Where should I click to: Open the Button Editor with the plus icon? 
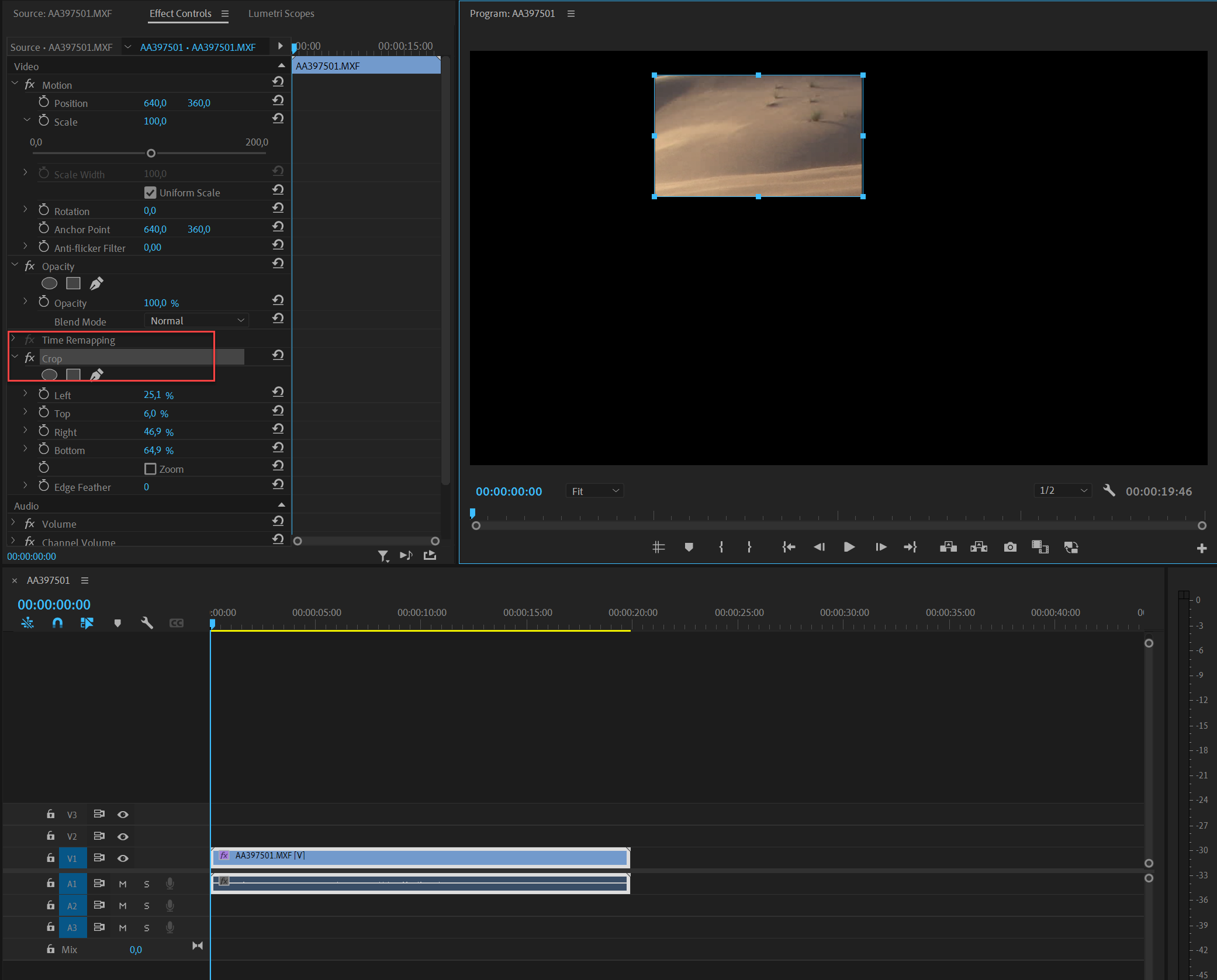(x=1202, y=548)
